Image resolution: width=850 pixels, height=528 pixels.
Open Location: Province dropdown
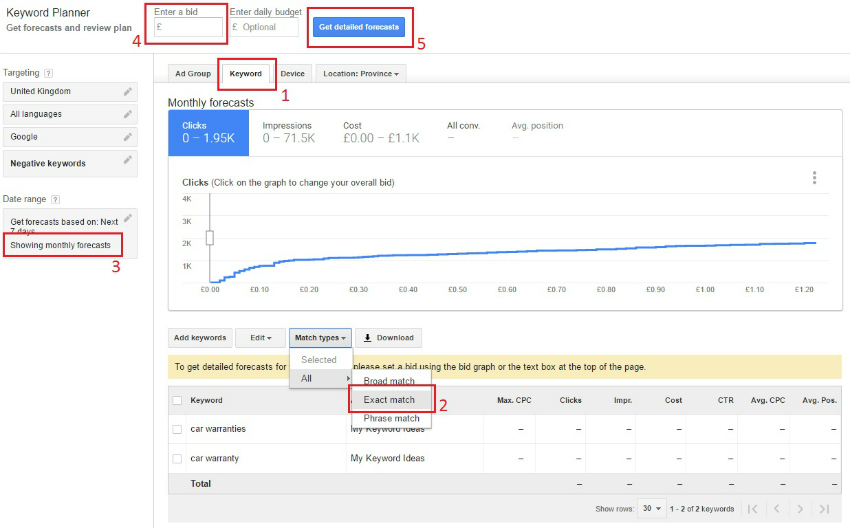point(361,74)
